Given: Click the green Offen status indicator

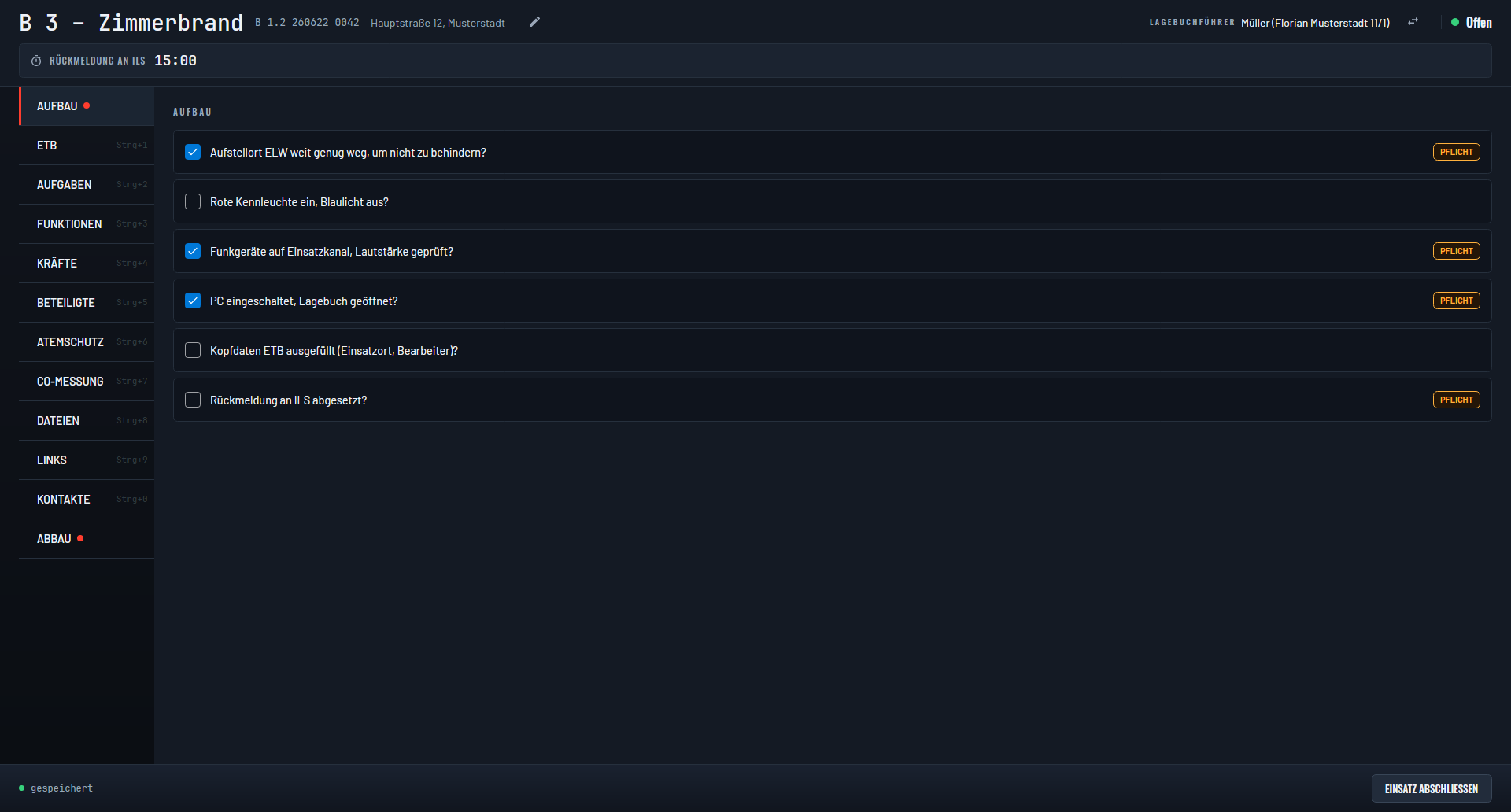Looking at the screenshot, I should 1471,23.
